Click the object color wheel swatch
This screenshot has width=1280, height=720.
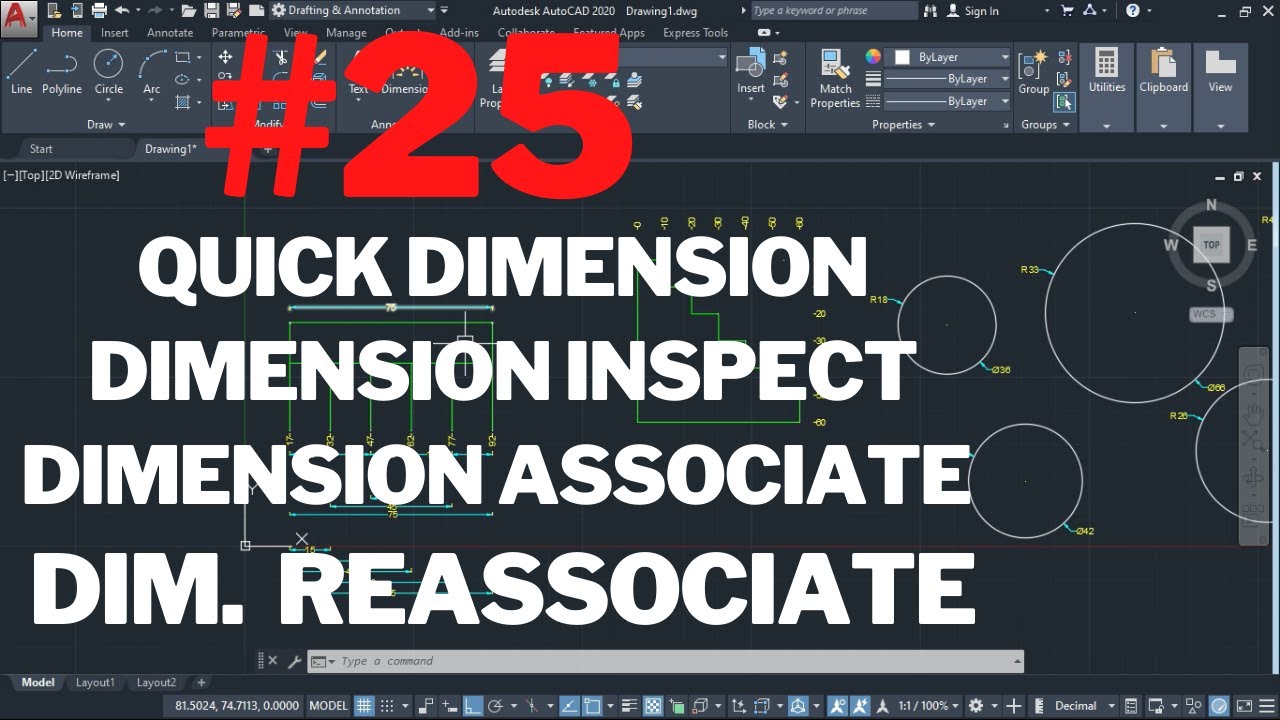(872, 57)
